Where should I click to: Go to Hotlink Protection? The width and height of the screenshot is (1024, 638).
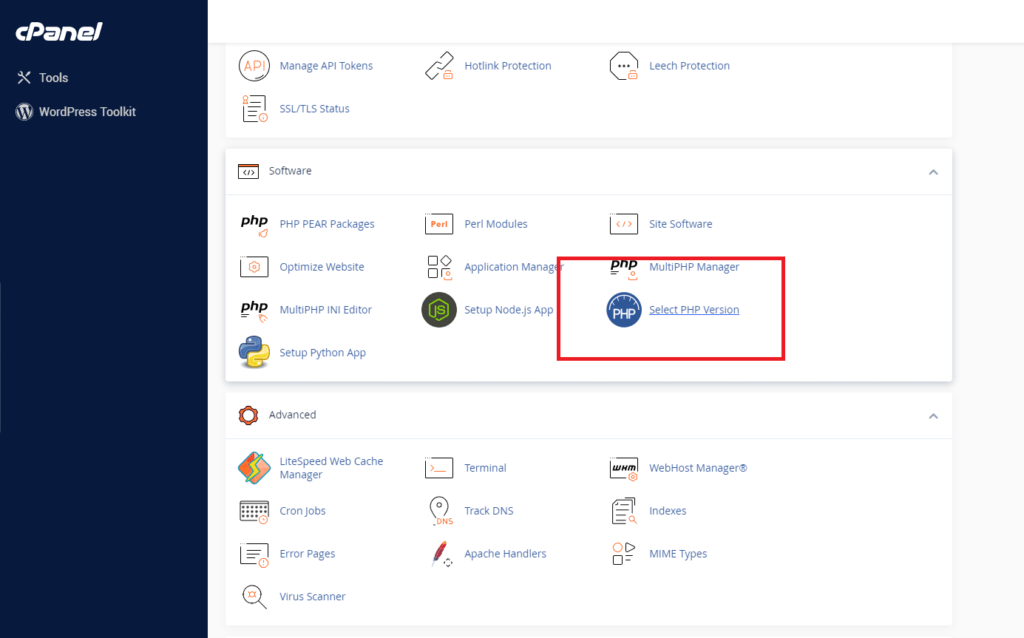(507, 66)
